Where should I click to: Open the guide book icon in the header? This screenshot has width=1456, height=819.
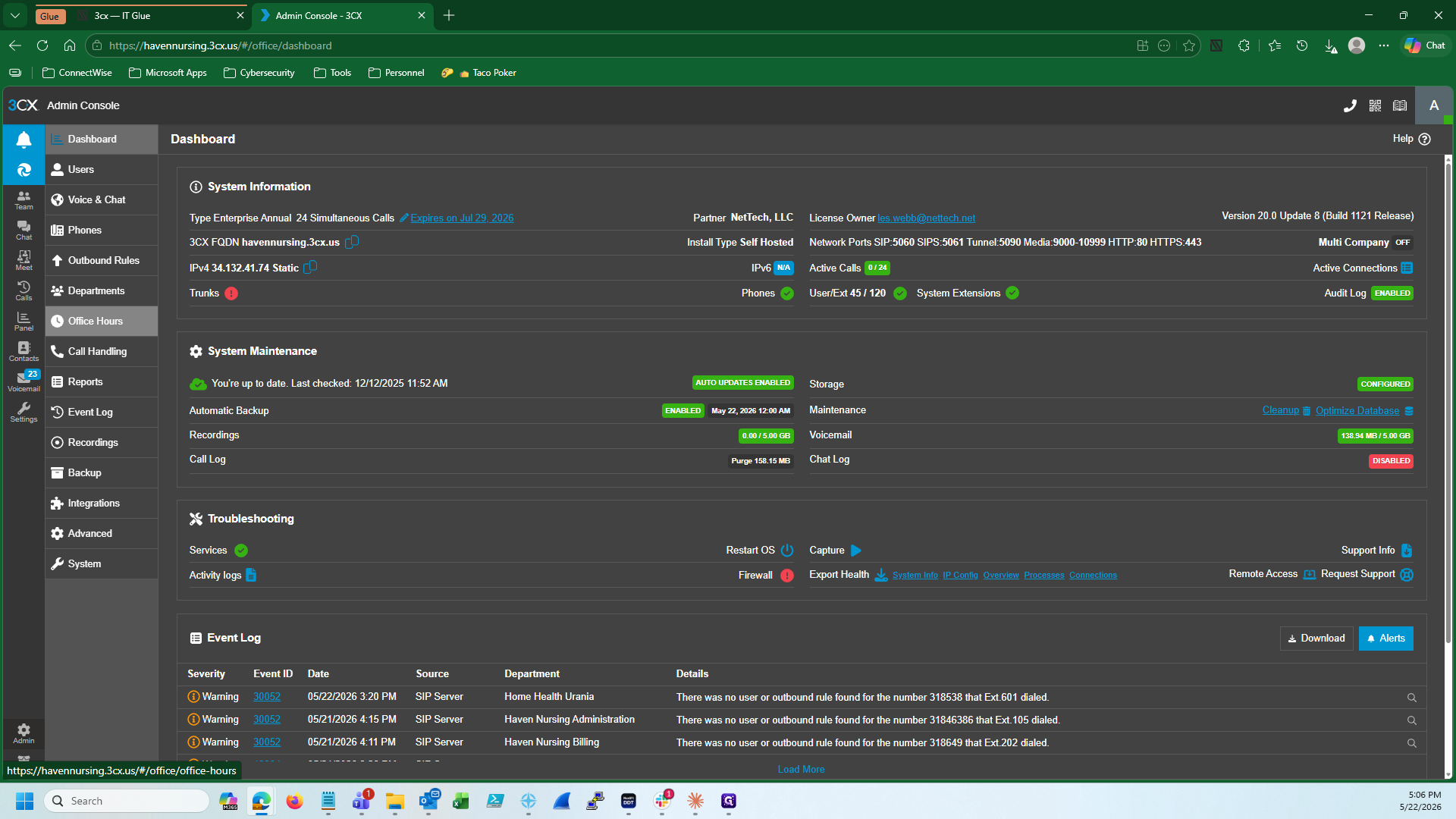[1400, 106]
